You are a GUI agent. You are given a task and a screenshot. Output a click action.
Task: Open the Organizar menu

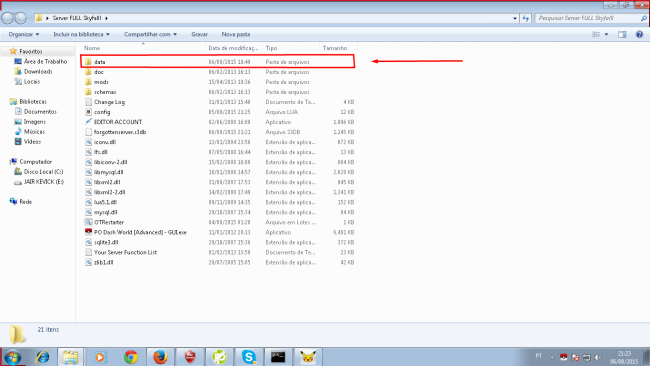pos(24,34)
